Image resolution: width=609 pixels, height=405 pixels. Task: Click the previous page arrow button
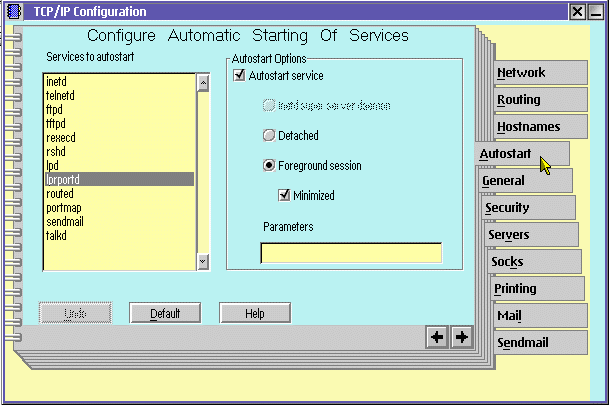(437, 338)
